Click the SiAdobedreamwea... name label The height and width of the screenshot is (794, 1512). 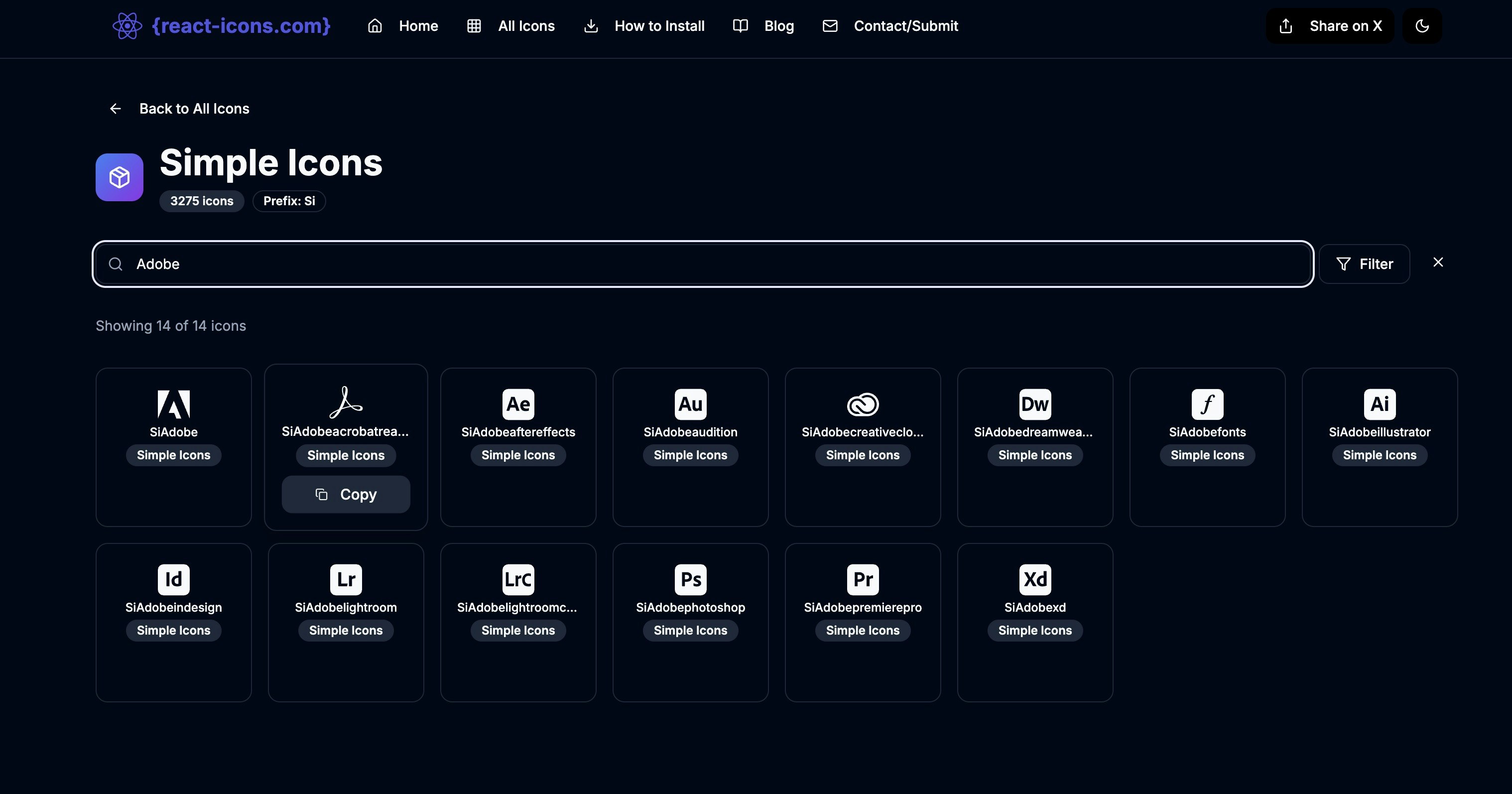1033,432
